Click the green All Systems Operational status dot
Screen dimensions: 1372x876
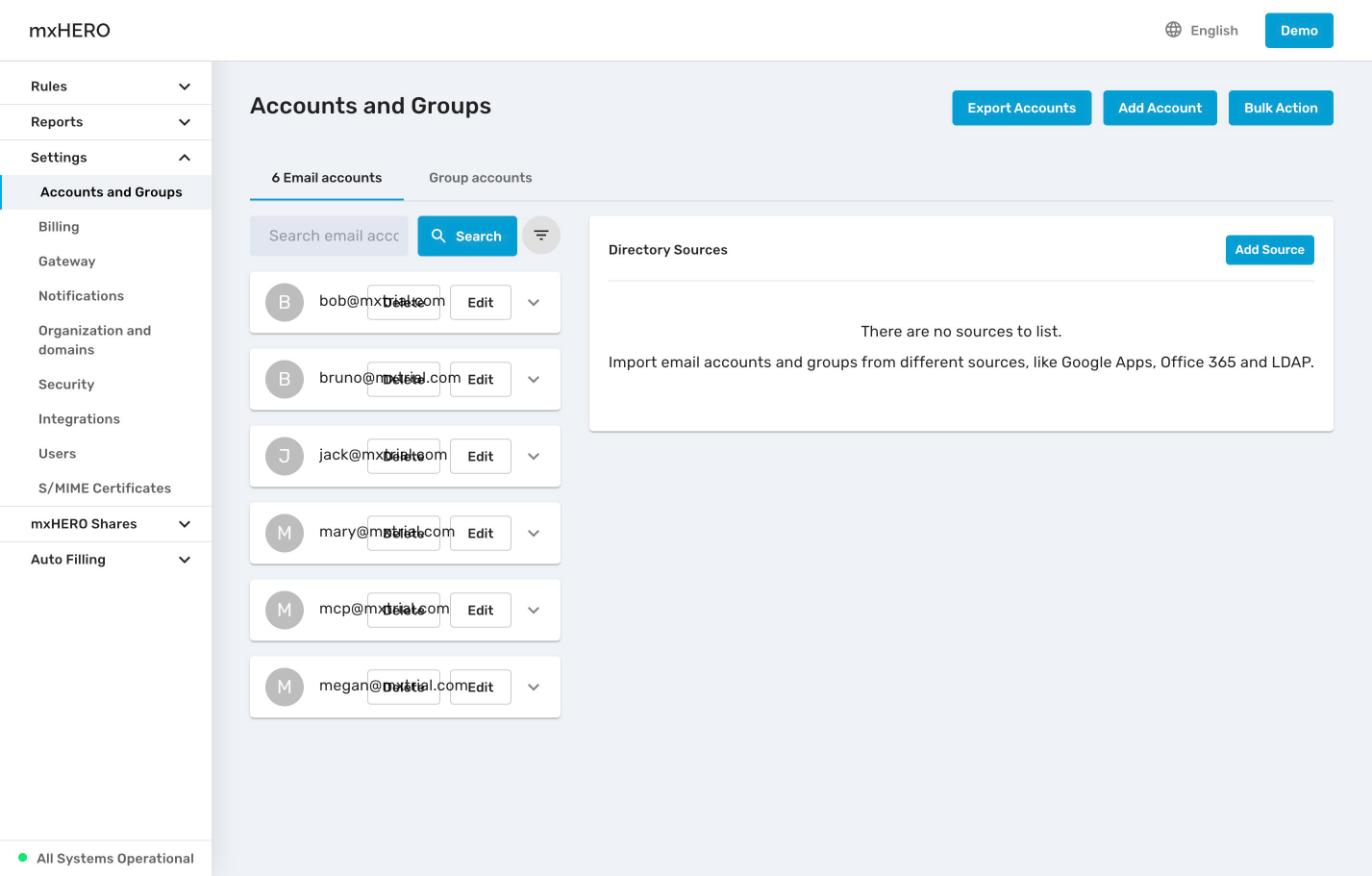(x=23, y=858)
